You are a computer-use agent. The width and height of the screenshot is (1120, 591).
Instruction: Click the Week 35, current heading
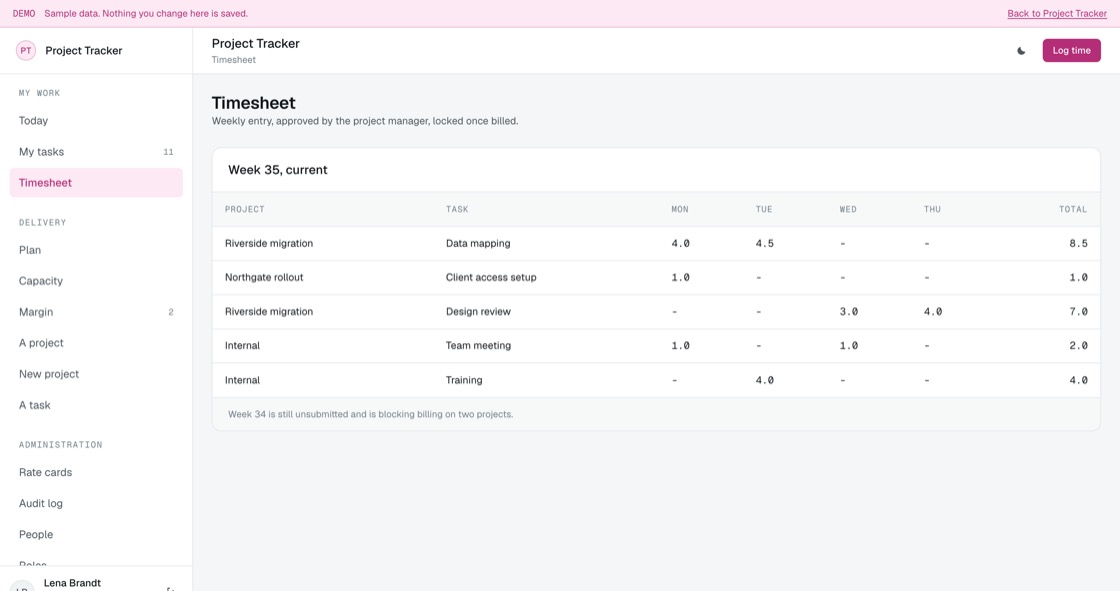(278, 170)
